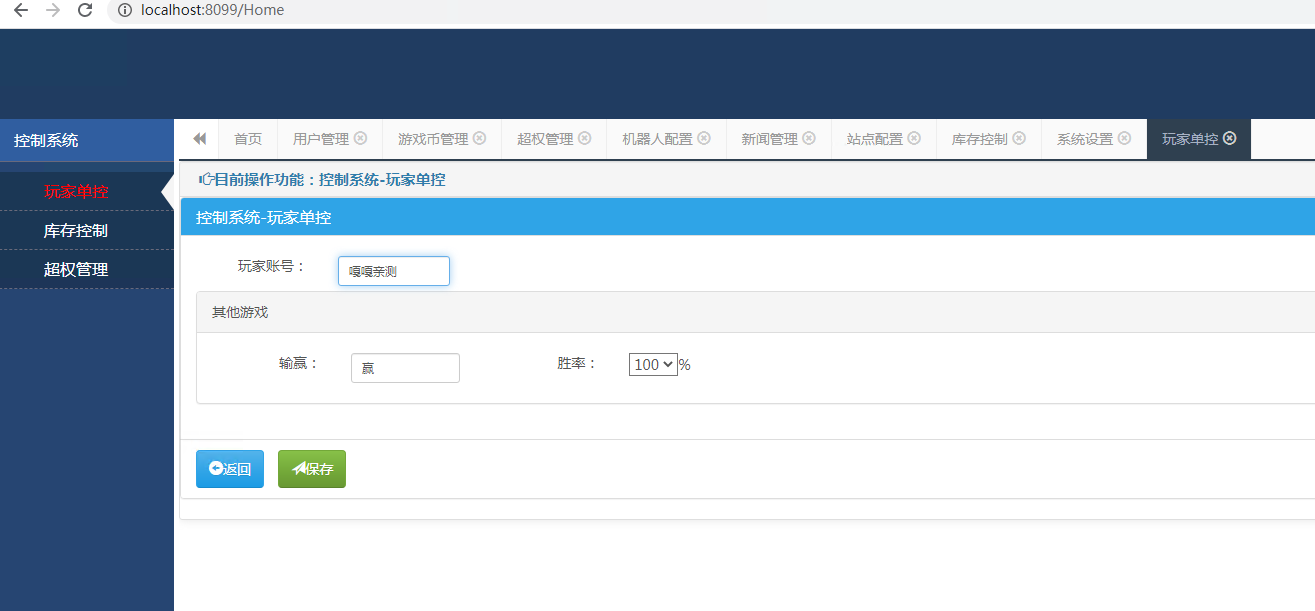
Task: Close the 库存控制 tab
Action: [x=1018, y=139]
